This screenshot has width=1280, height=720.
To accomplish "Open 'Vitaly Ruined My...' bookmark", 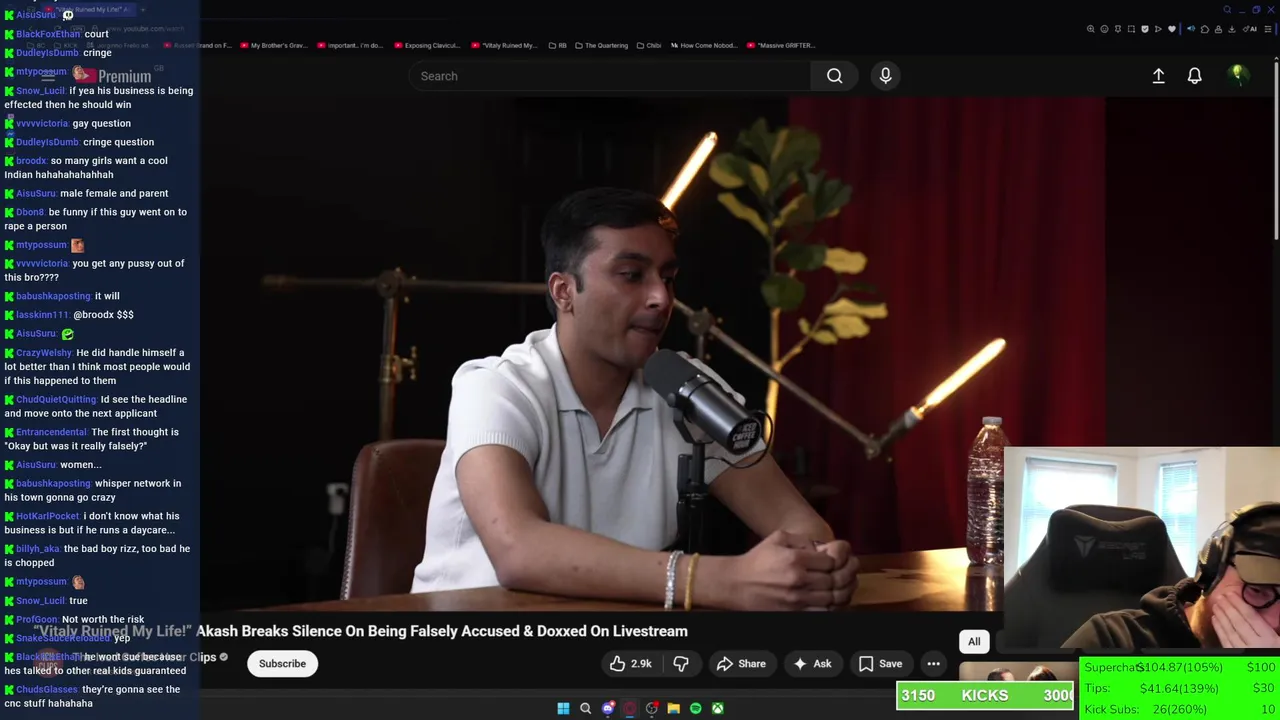I will click(x=504, y=45).
